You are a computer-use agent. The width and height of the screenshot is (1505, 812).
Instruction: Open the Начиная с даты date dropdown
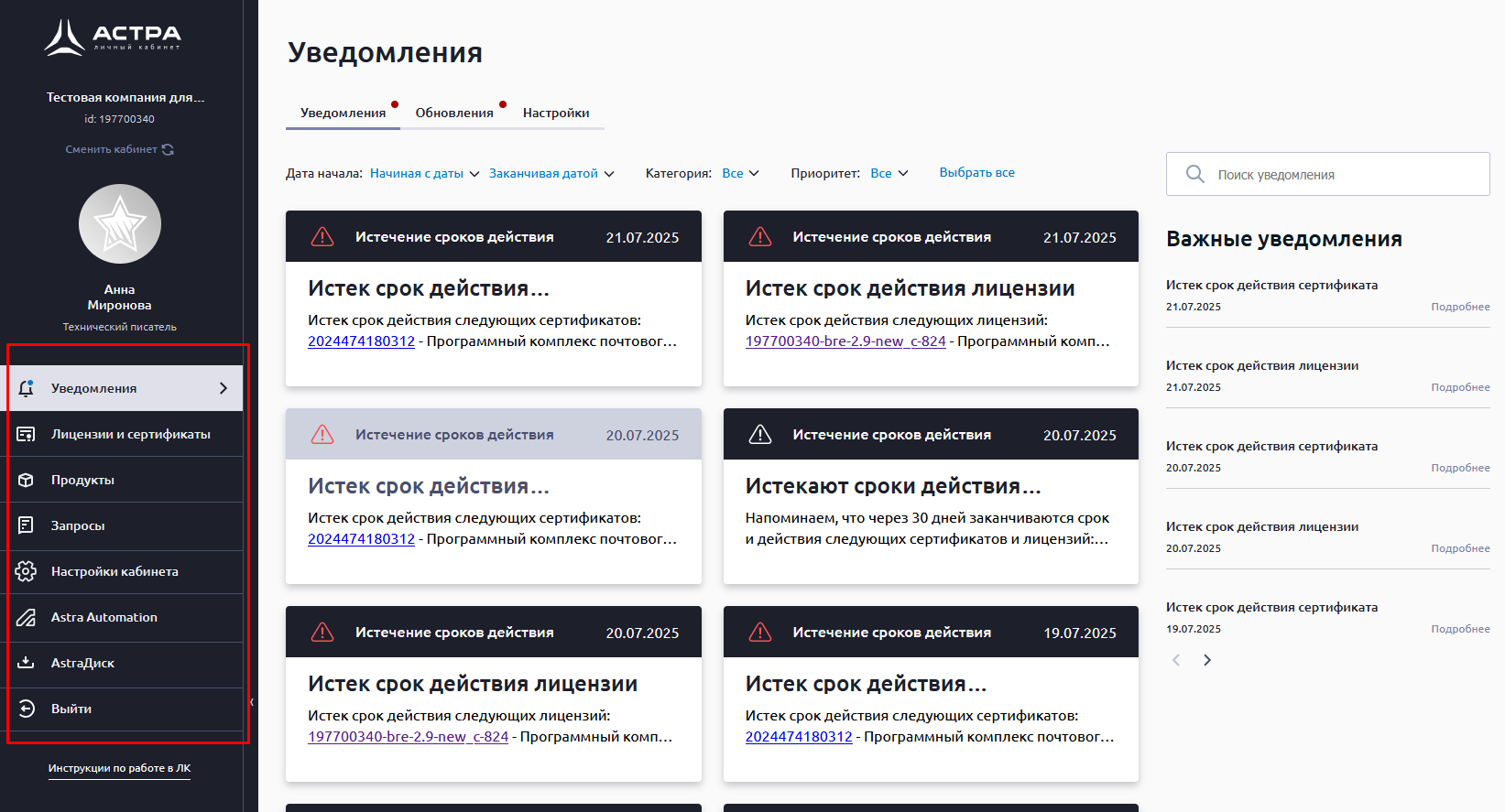[425, 173]
